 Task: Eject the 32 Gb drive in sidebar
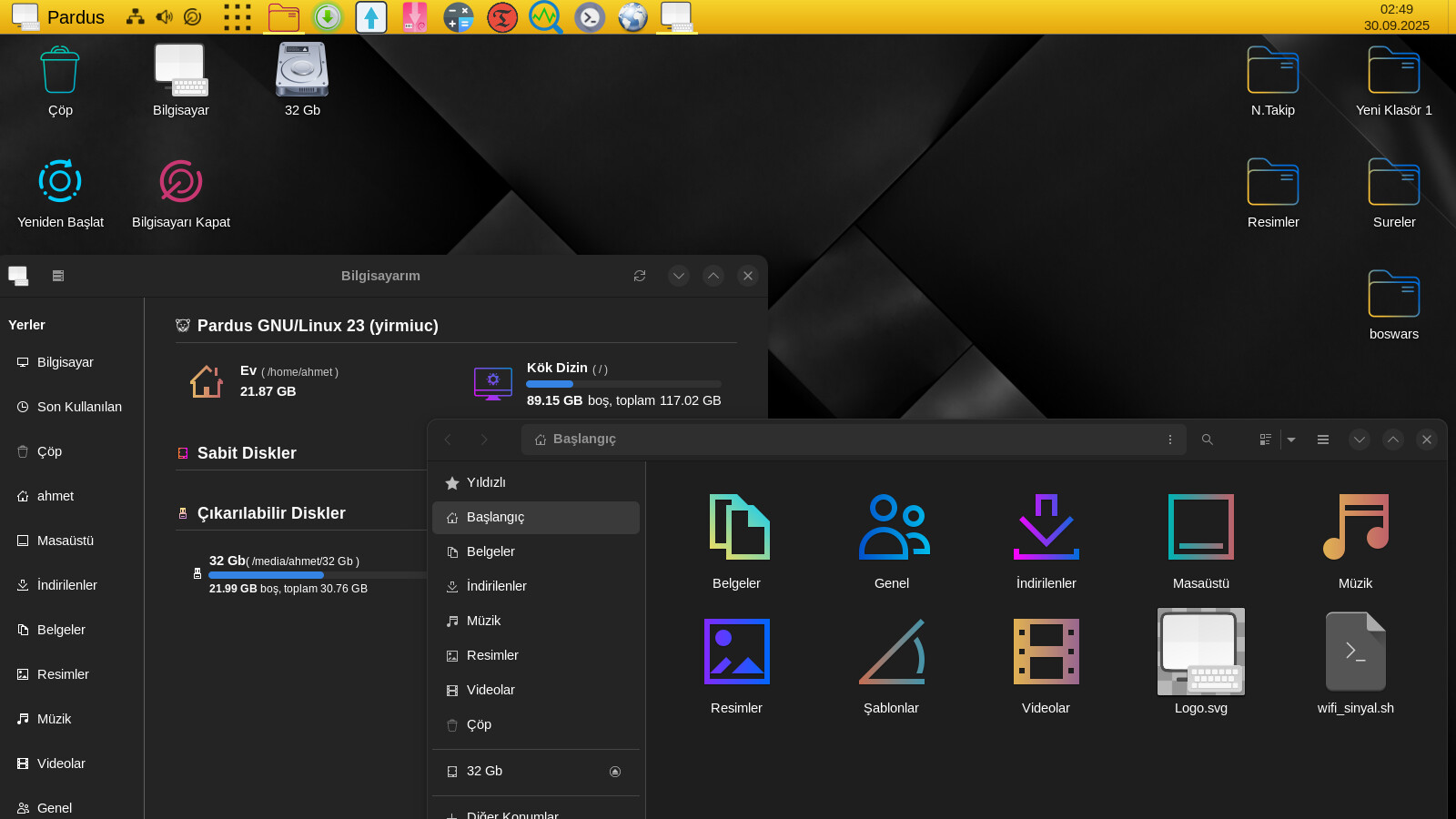click(x=615, y=772)
